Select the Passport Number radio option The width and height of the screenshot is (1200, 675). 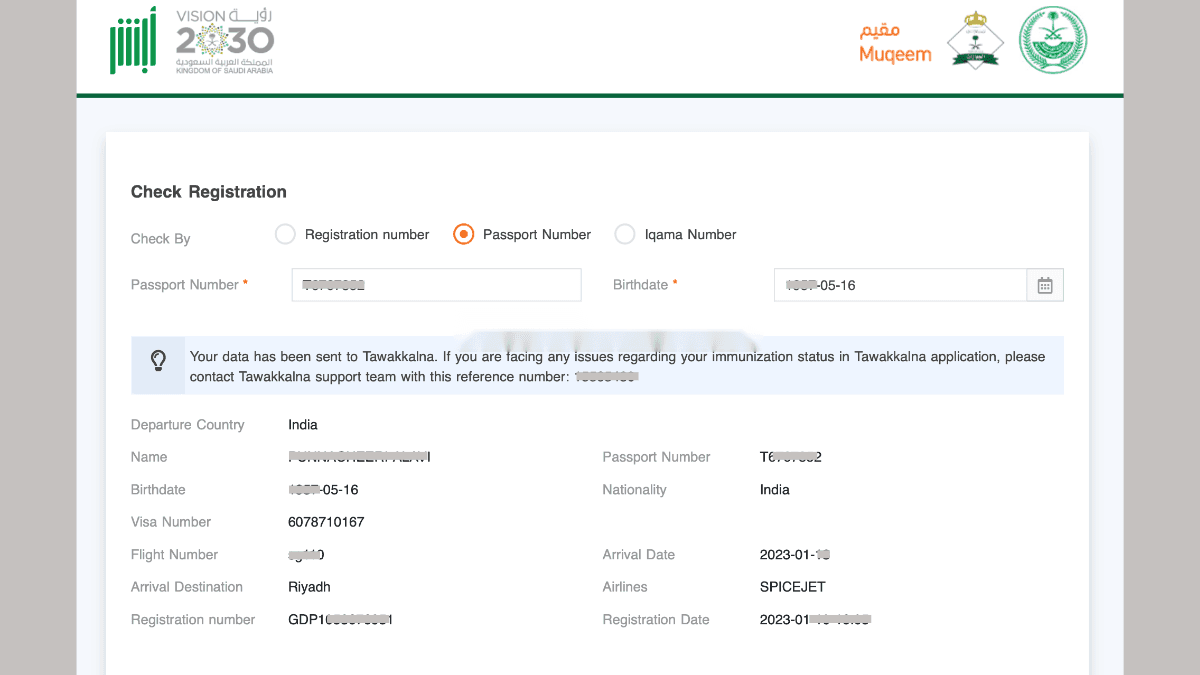pos(463,234)
